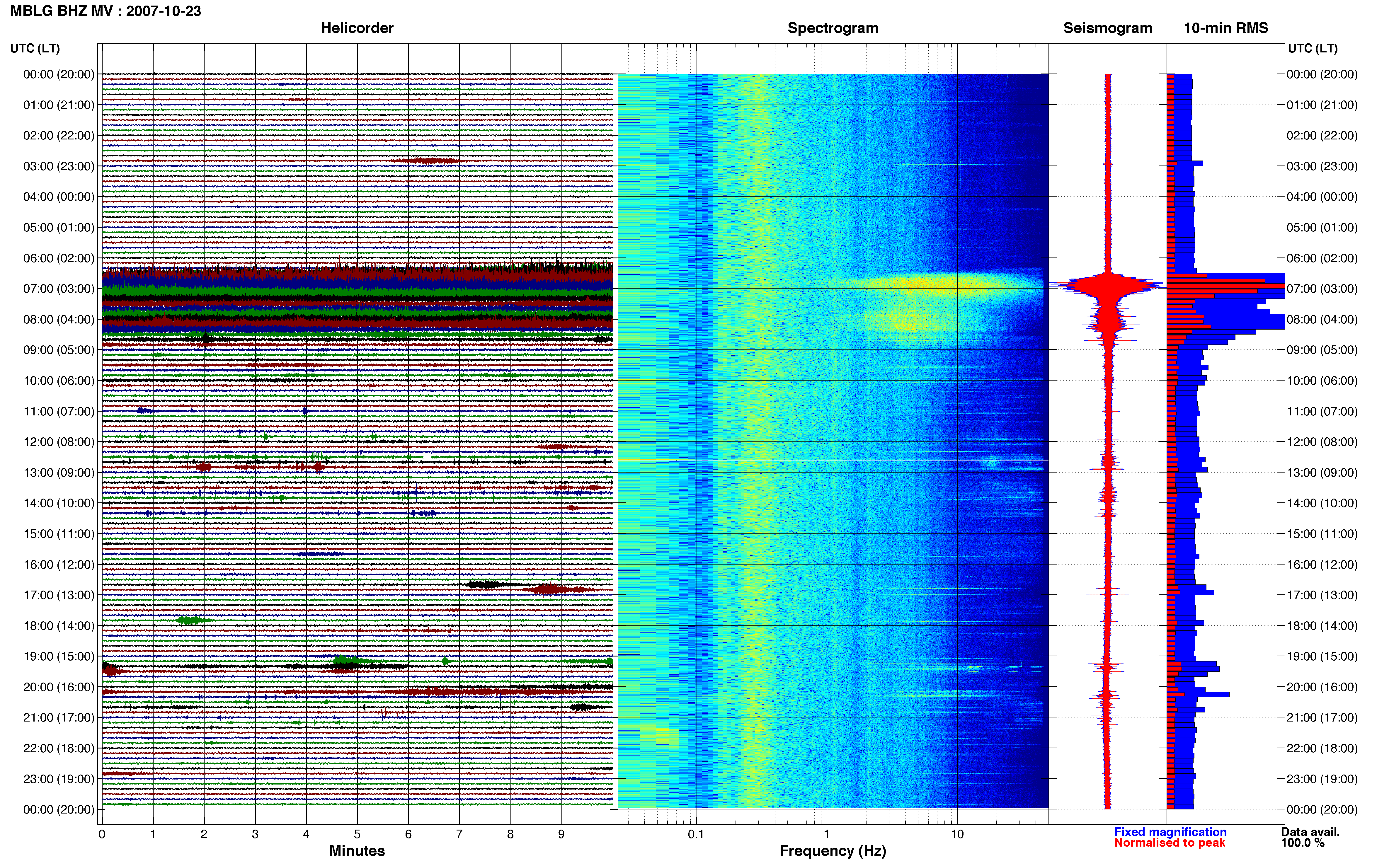This screenshot has height=868, width=1389.
Task: Click the 3 tick on the Minutes axis
Action: [x=255, y=834]
